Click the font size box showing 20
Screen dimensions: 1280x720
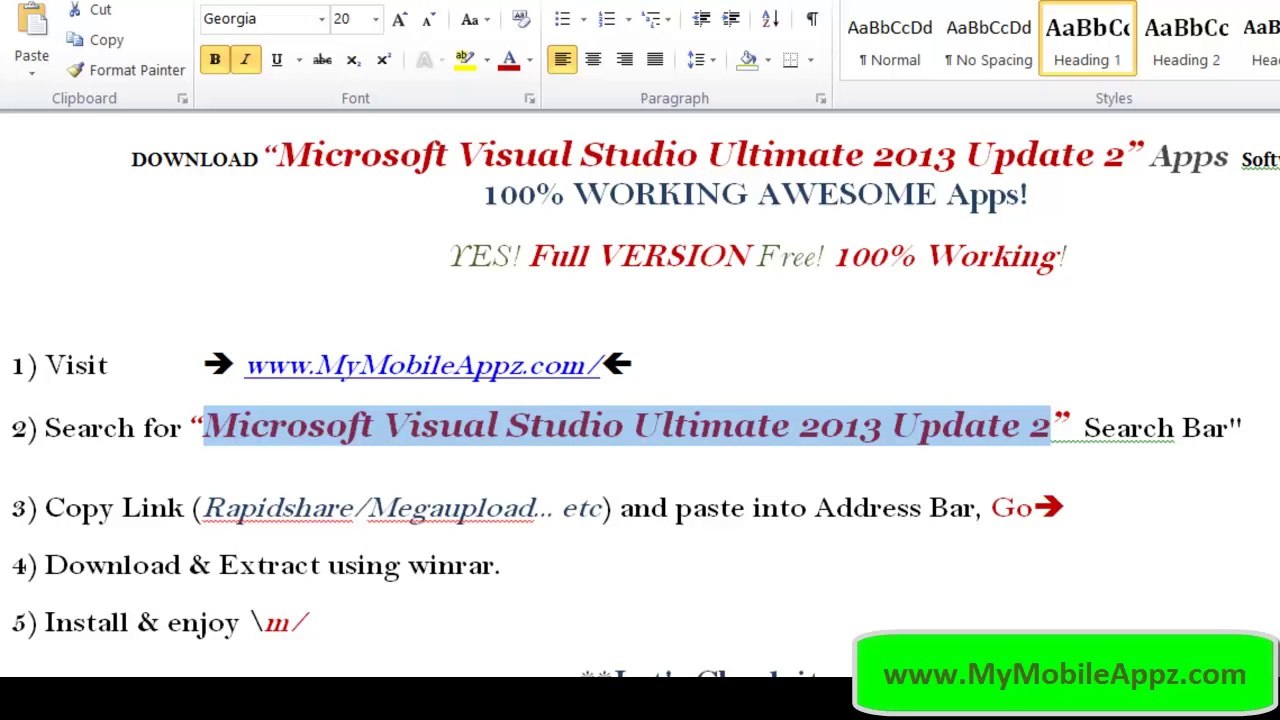click(350, 19)
